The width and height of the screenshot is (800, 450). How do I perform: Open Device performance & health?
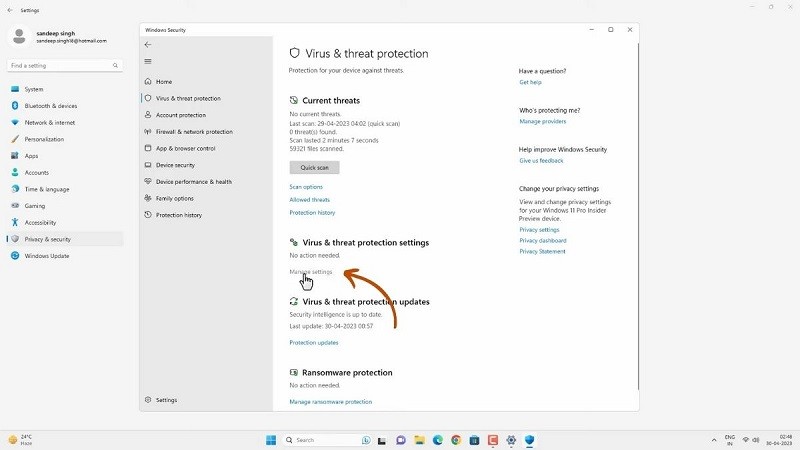(x=193, y=182)
